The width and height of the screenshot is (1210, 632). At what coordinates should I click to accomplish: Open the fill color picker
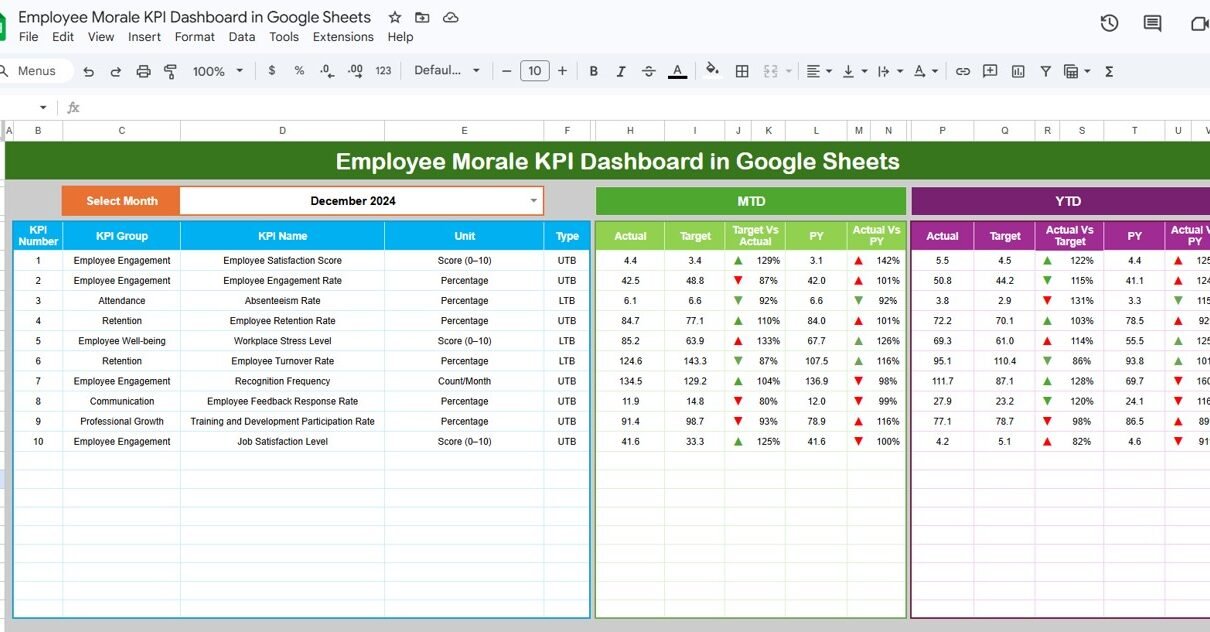[x=712, y=71]
